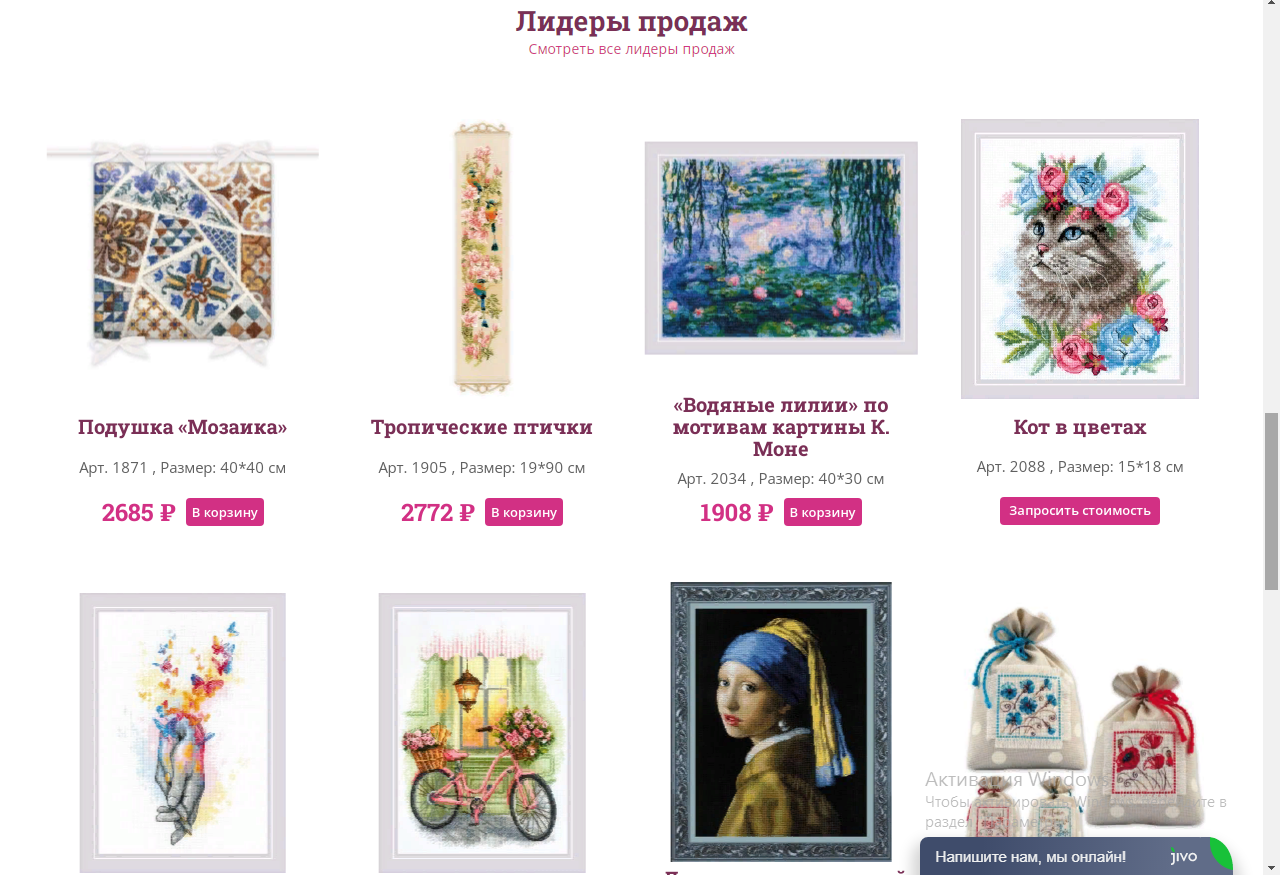Click the page vertical scrollbar thumb
This screenshot has height=875, width=1280.
[x=1271, y=501]
